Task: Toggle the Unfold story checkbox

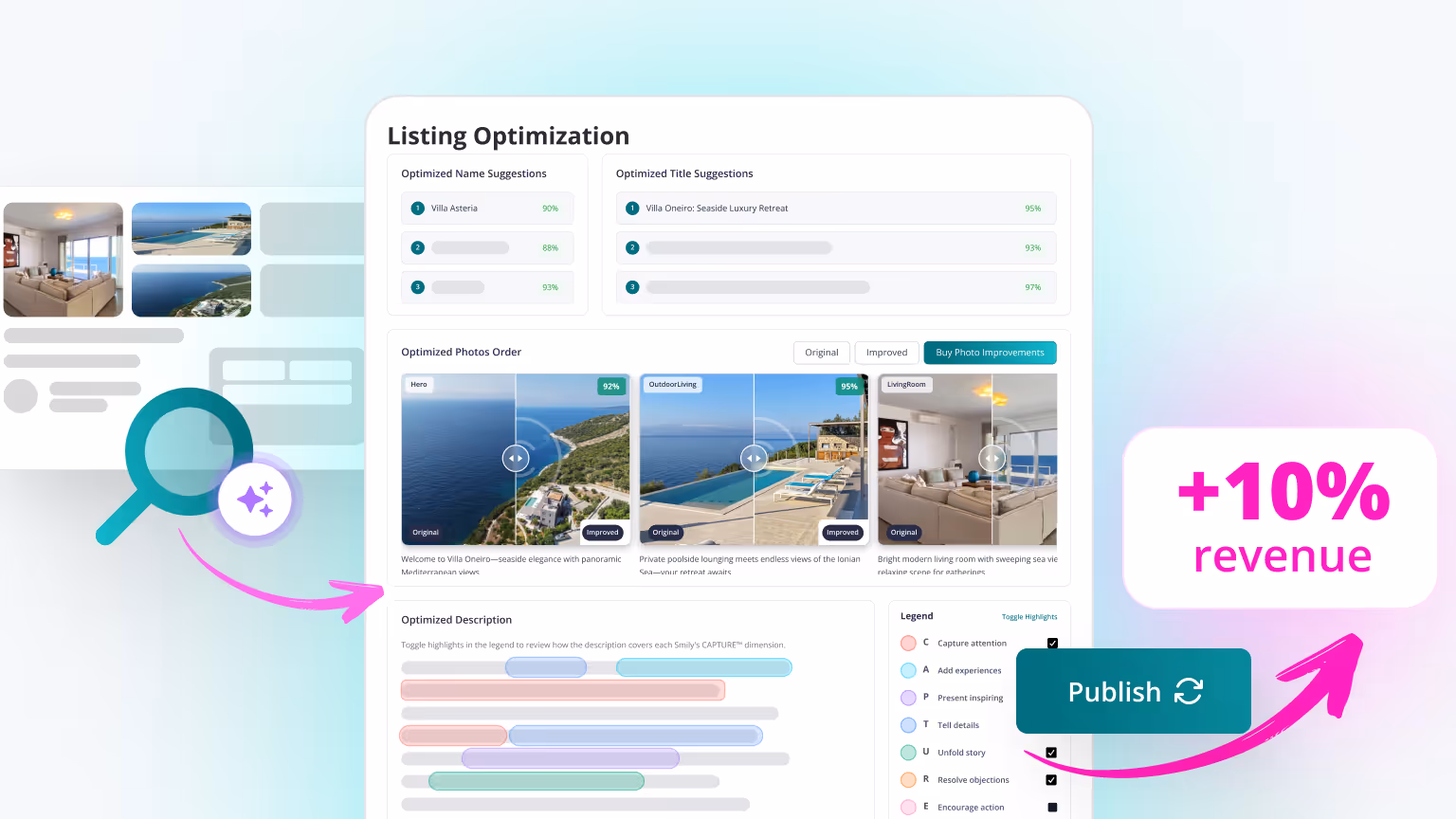Action: [1051, 753]
